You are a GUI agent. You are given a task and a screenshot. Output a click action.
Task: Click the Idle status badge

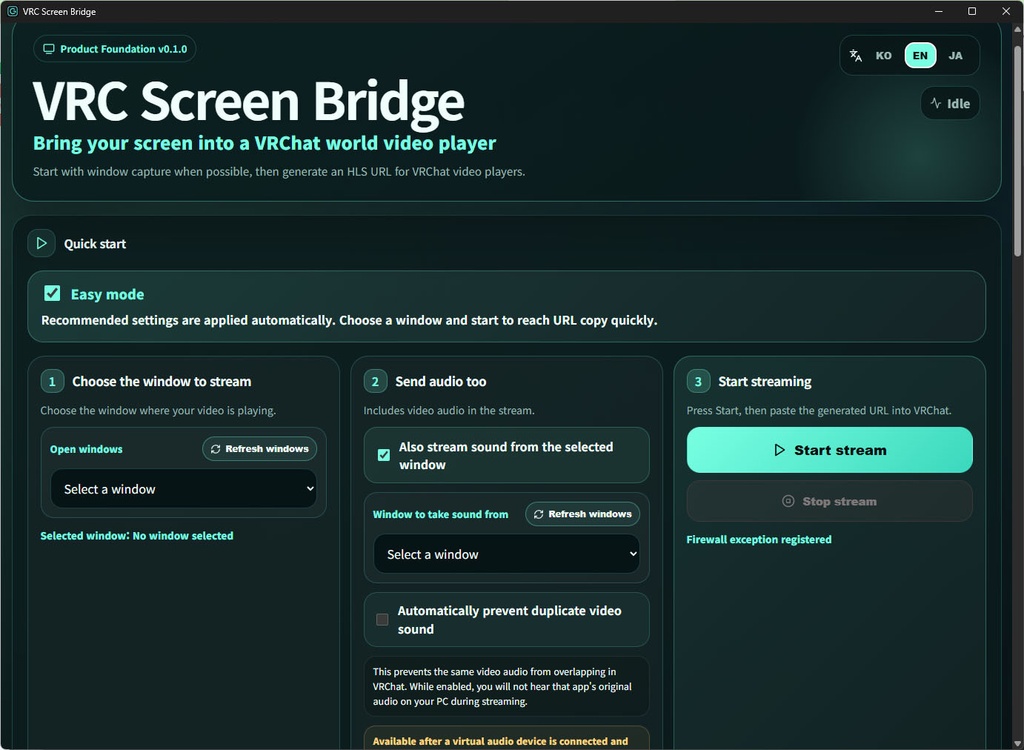pyautogui.click(x=950, y=103)
